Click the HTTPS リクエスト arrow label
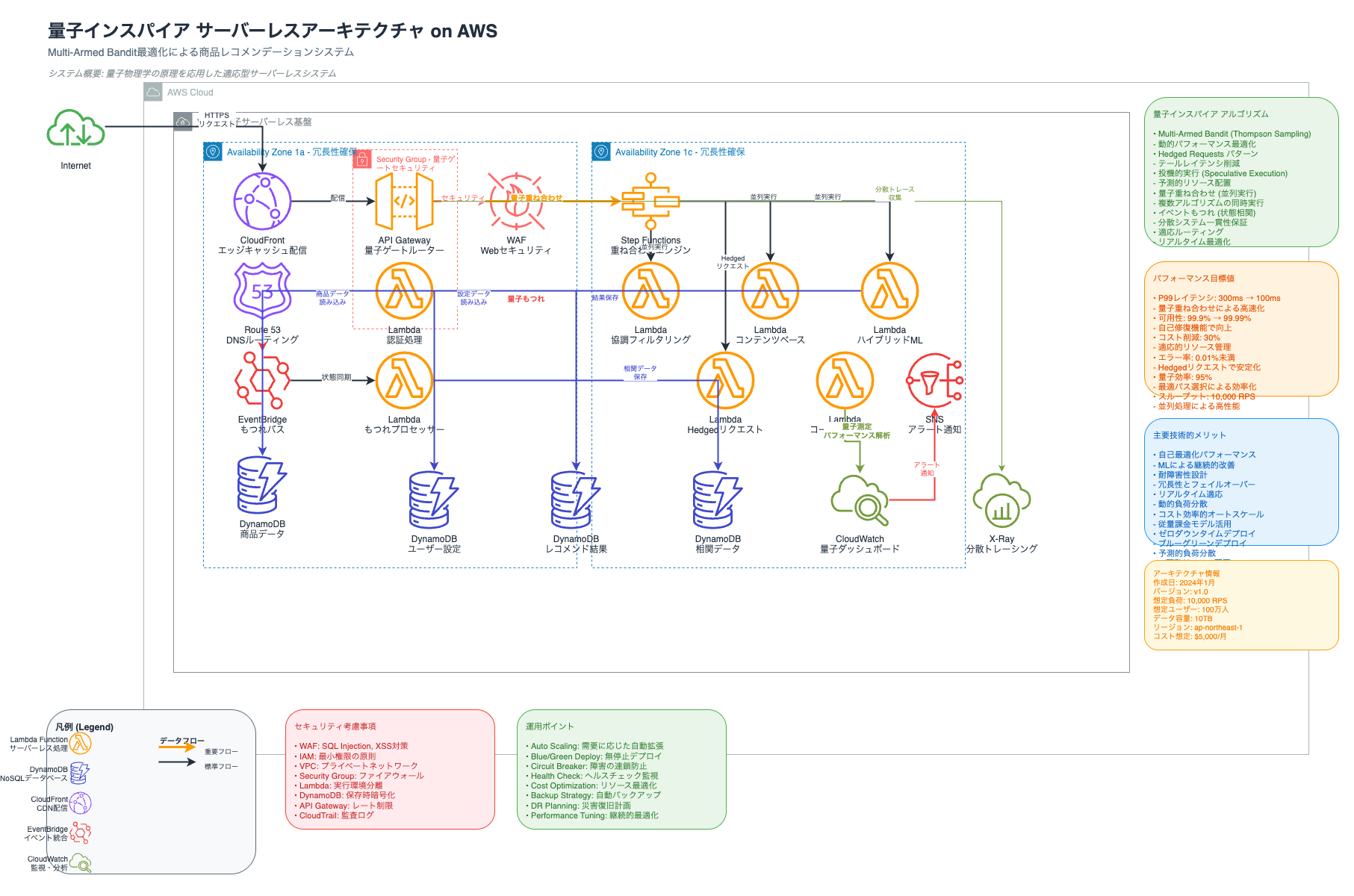This screenshot has width=1354, height=896. click(217, 119)
